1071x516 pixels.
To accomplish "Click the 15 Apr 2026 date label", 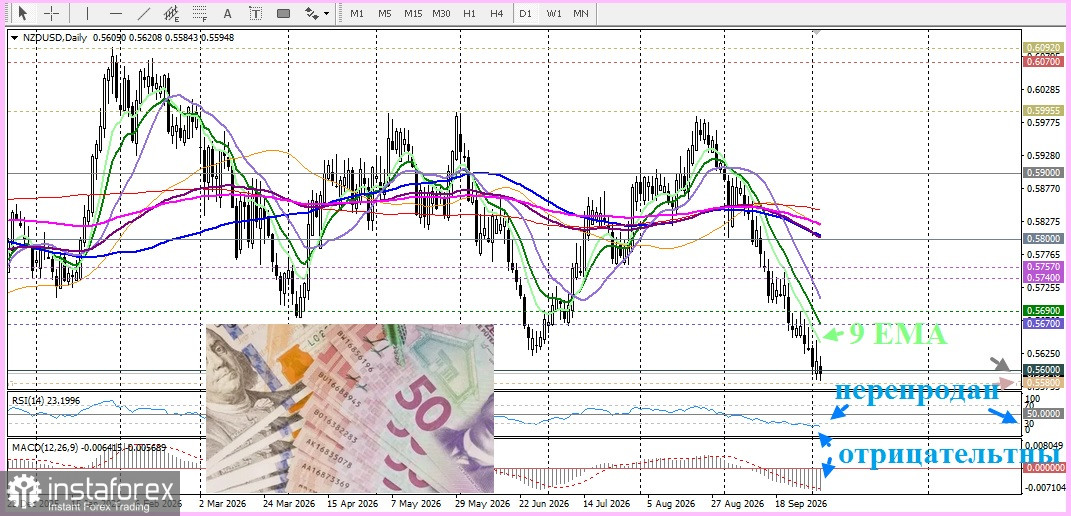I will pos(350,502).
